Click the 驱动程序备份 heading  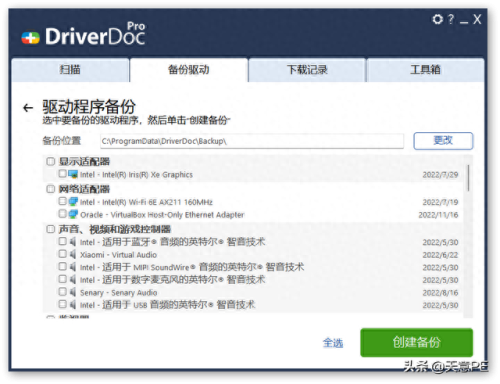point(89,107)
